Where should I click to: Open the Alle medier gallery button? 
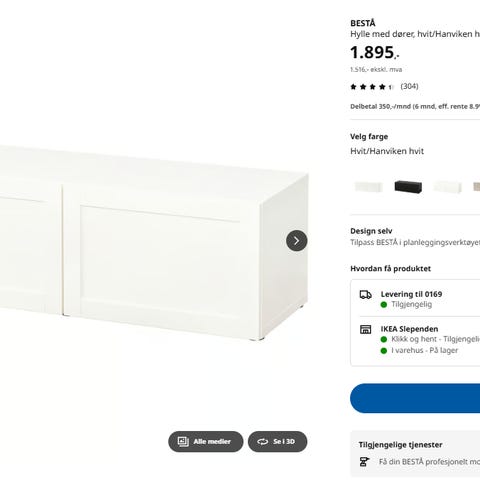point(206,441)
